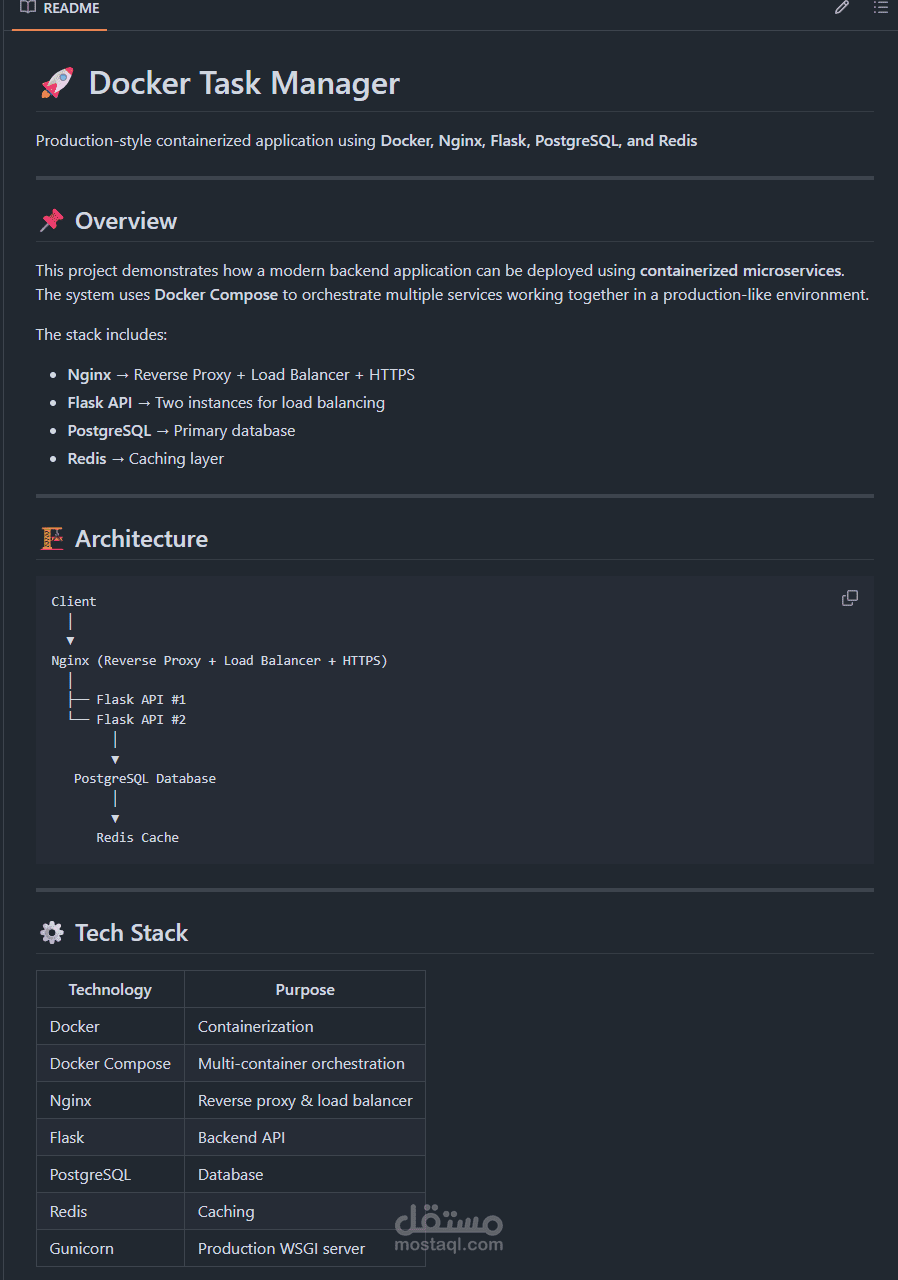
Task: Click the Overview section heading
Action: (126, 221)
